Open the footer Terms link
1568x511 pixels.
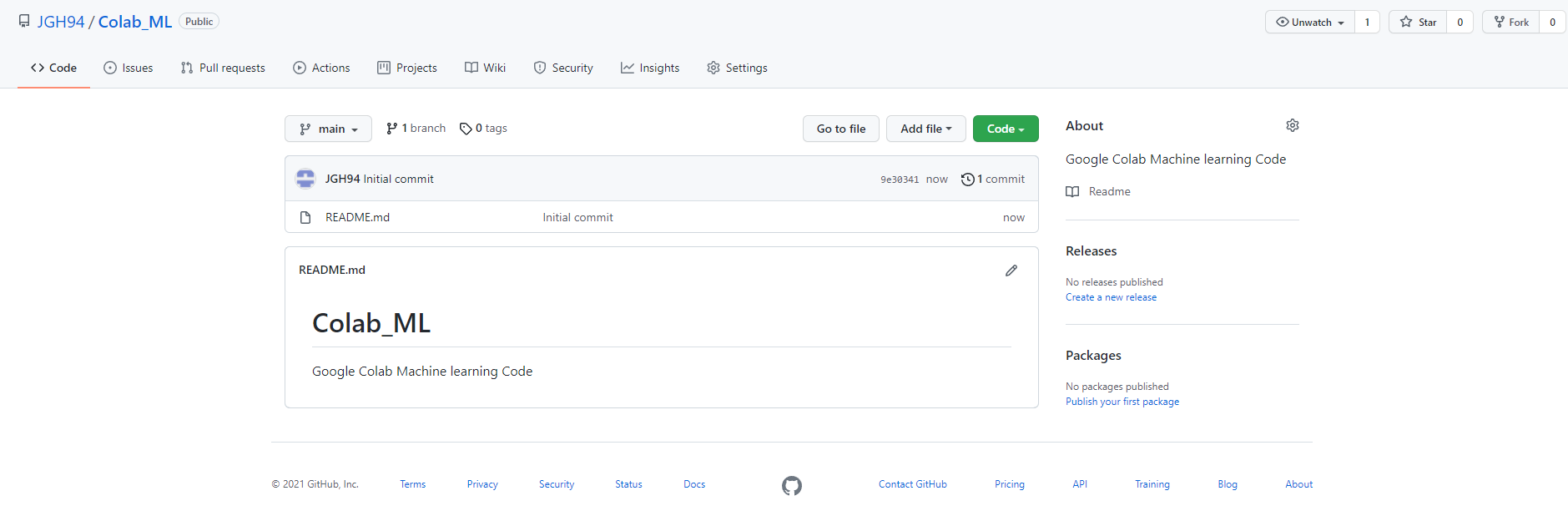click(412, 484)
